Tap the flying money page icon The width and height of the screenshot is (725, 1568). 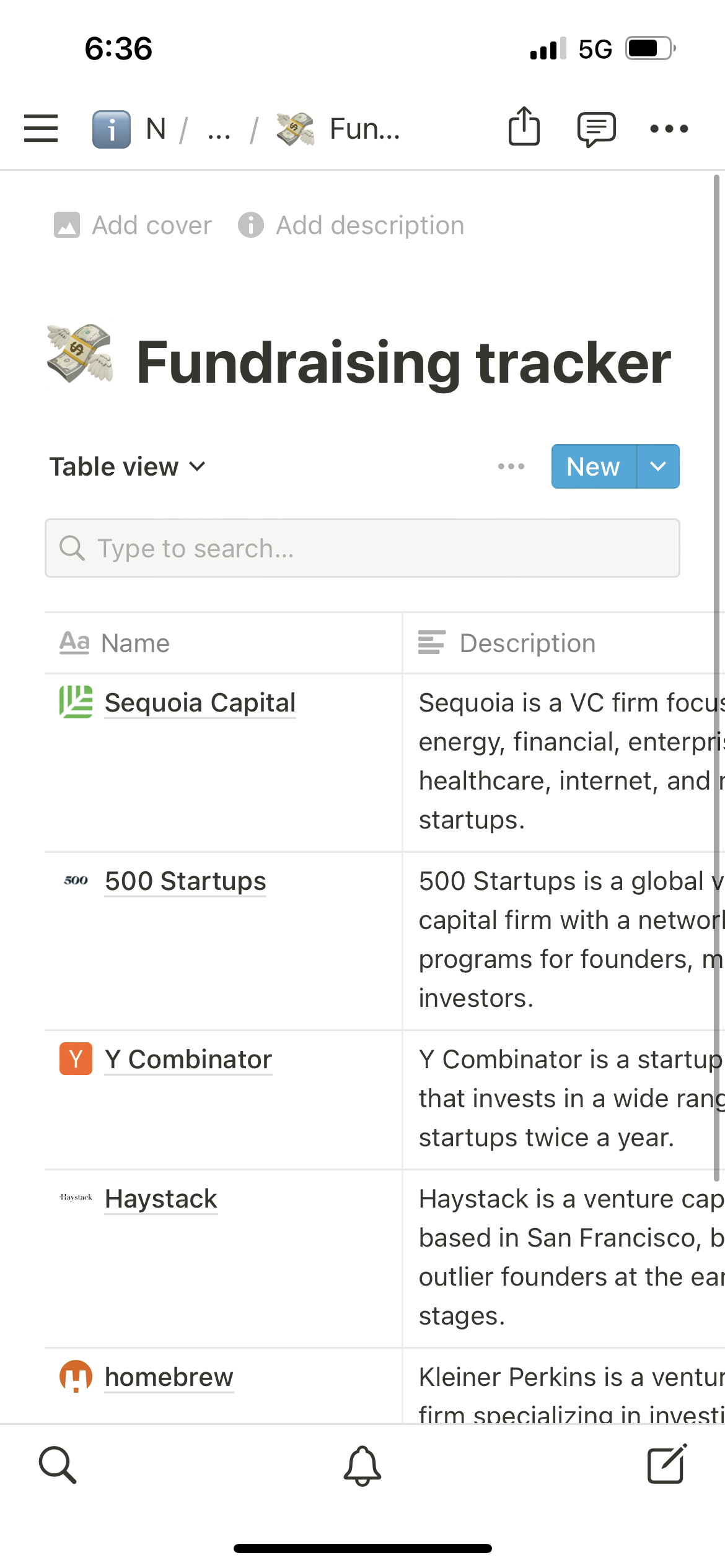(80, 354)
